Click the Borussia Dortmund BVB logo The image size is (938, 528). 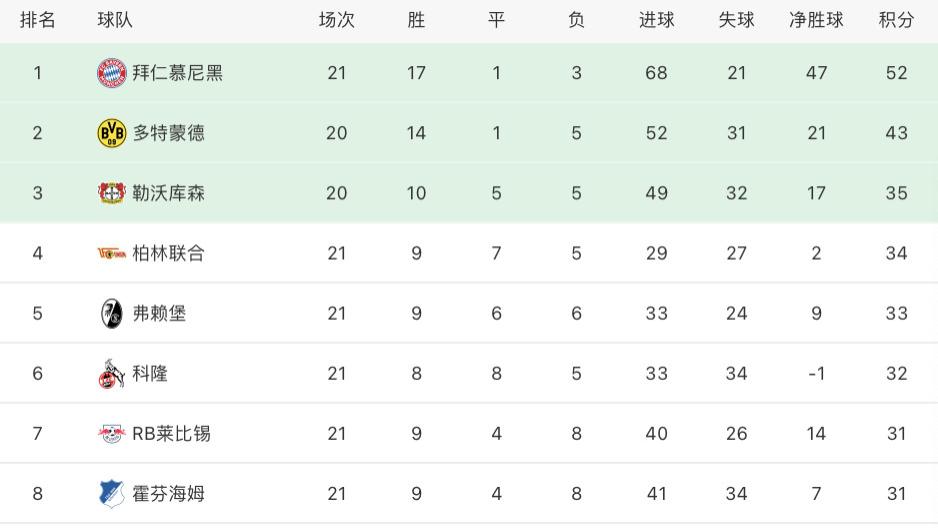pos(112,133)
